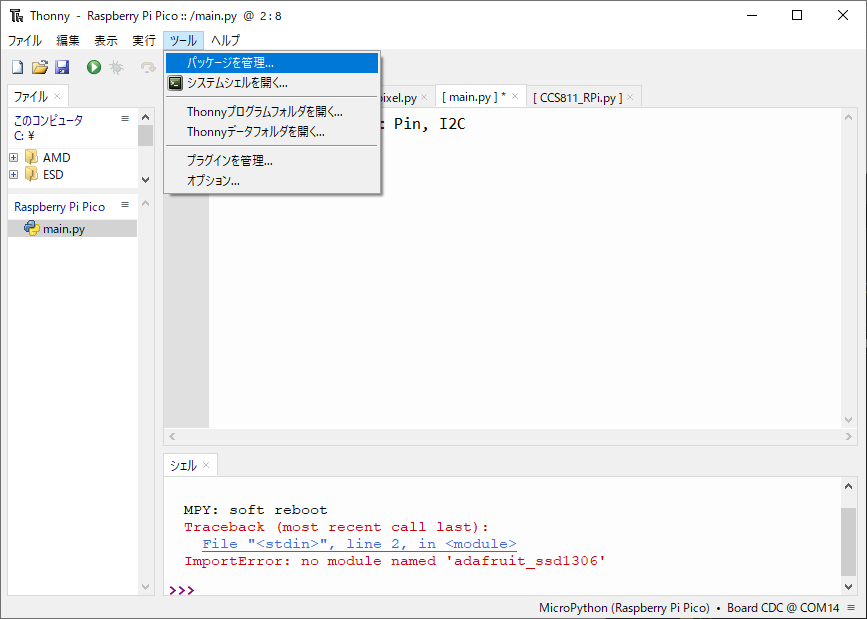Click the ImportError message text in shell
The width and height of the screenshot is (867, 619).
click(395, 561)
